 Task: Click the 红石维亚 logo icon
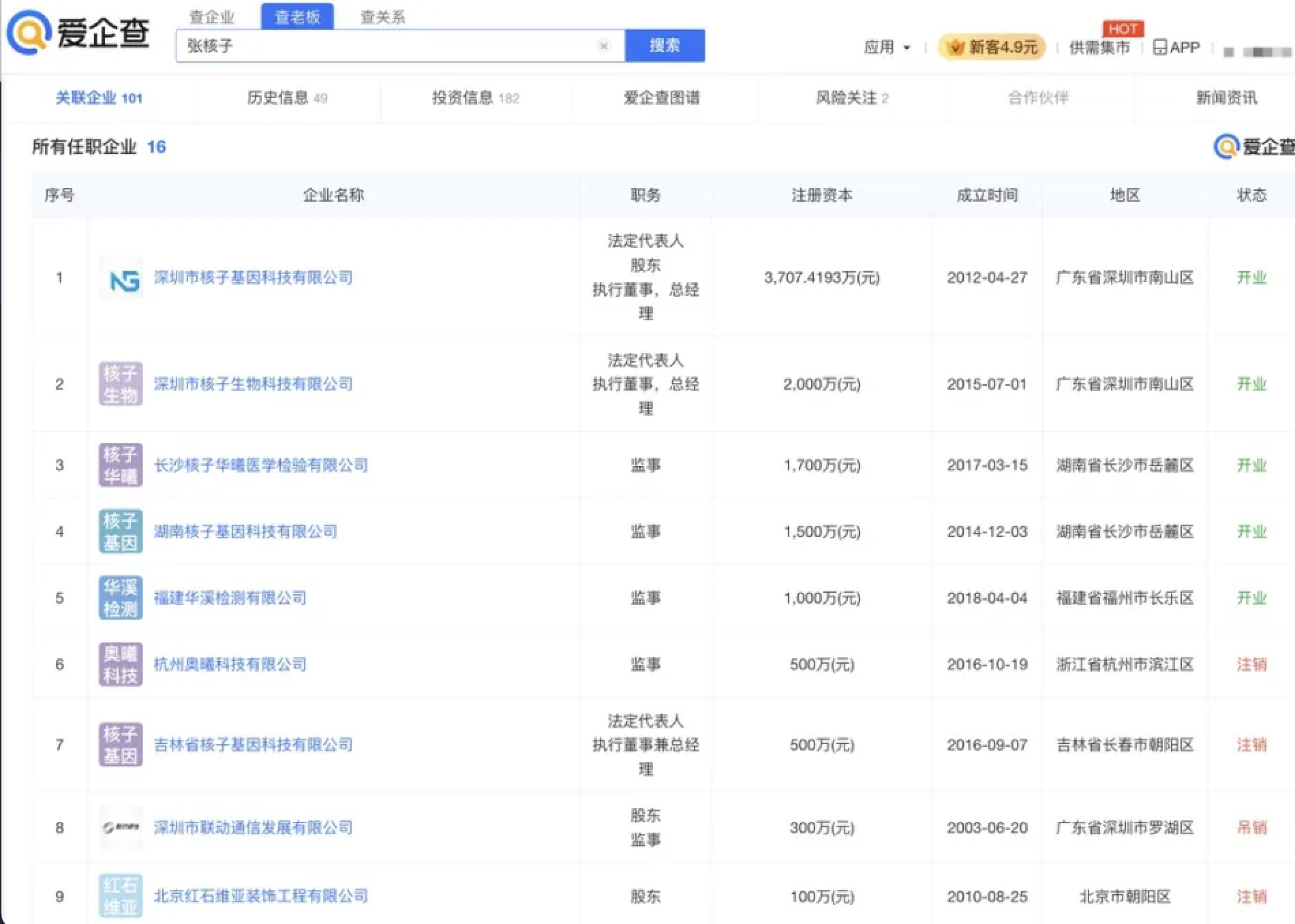121,896
